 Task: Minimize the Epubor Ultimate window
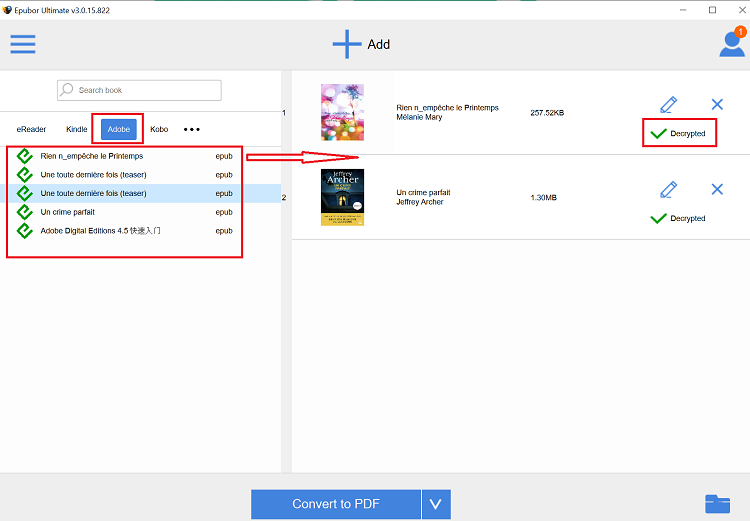coord(683,10)
